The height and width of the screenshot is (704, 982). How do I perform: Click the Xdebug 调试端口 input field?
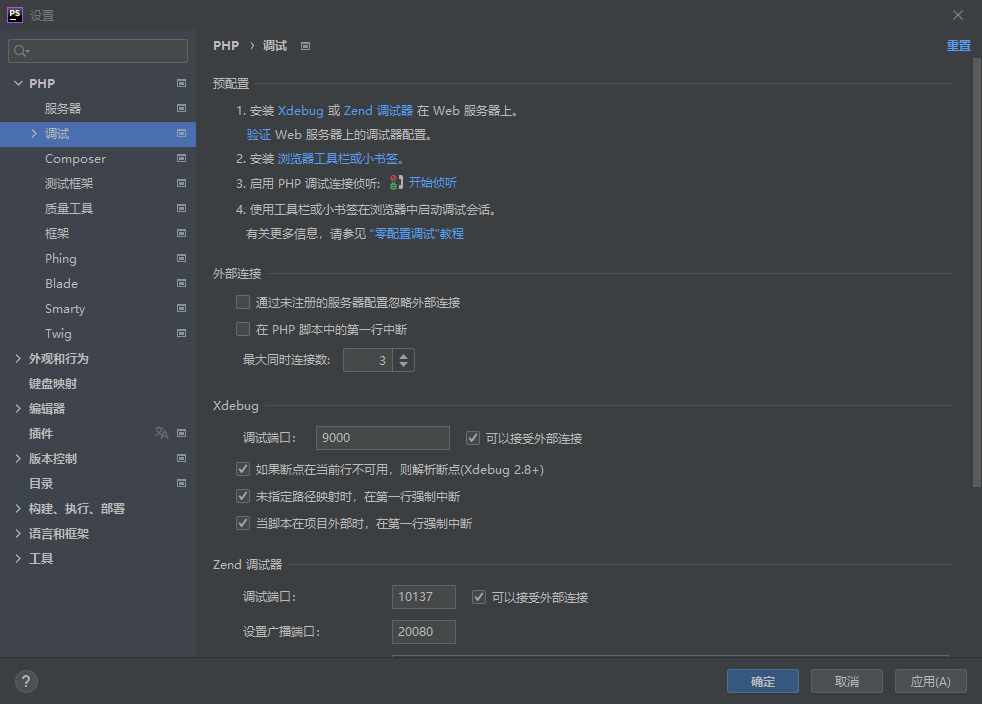coord(382,437)
